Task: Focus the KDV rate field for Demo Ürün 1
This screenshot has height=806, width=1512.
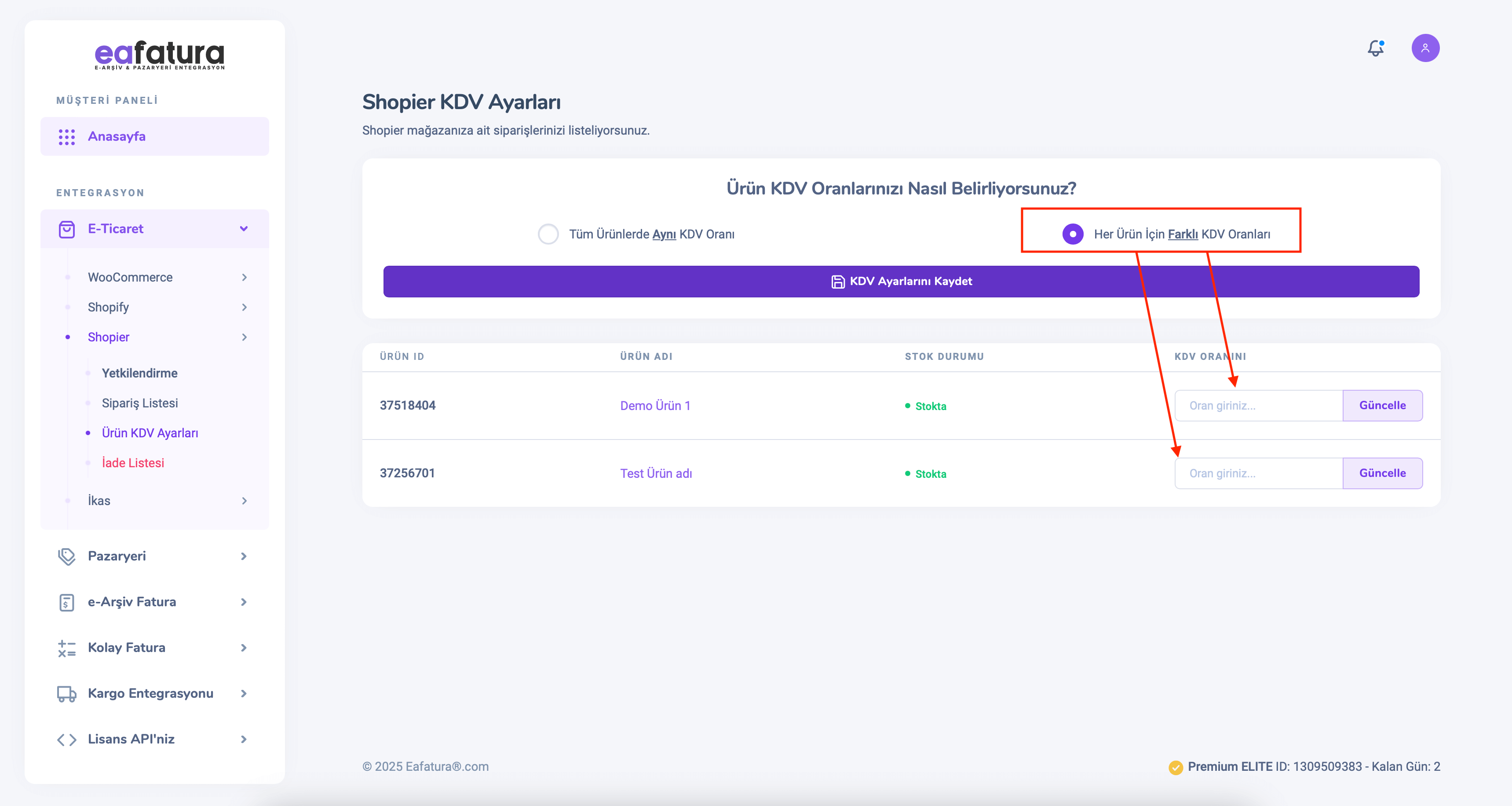Action: pos(1258,406)
